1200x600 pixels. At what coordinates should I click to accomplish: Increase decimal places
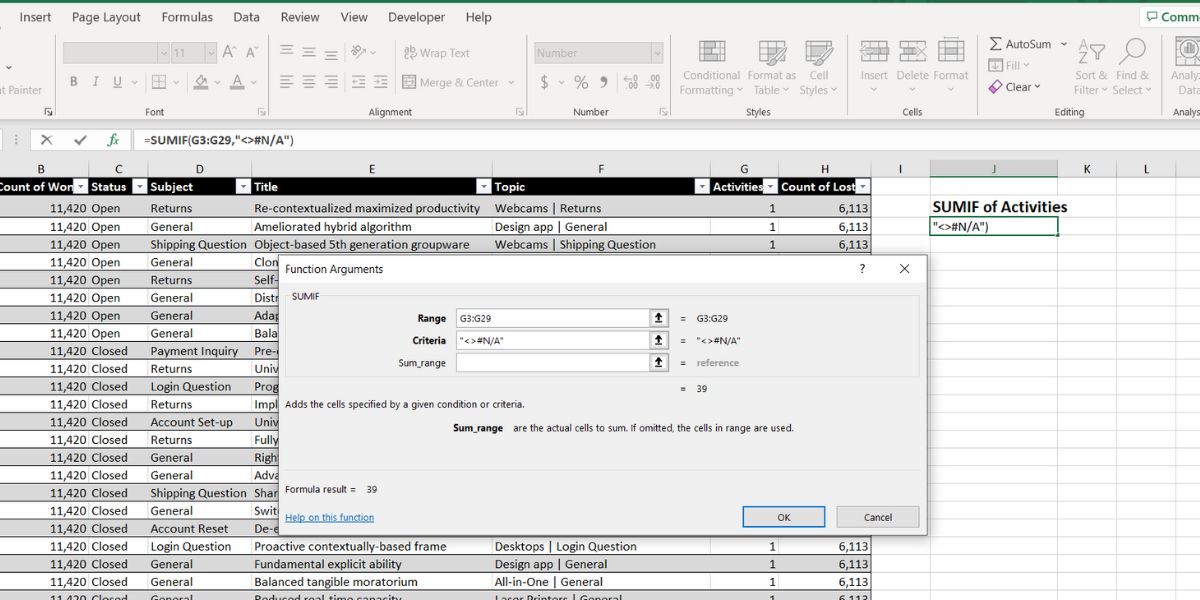click(631, 82)
